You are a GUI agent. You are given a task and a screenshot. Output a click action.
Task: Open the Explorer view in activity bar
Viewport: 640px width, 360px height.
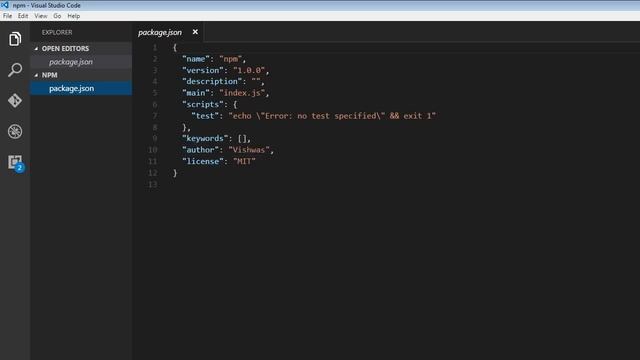(x=15, y=39)
